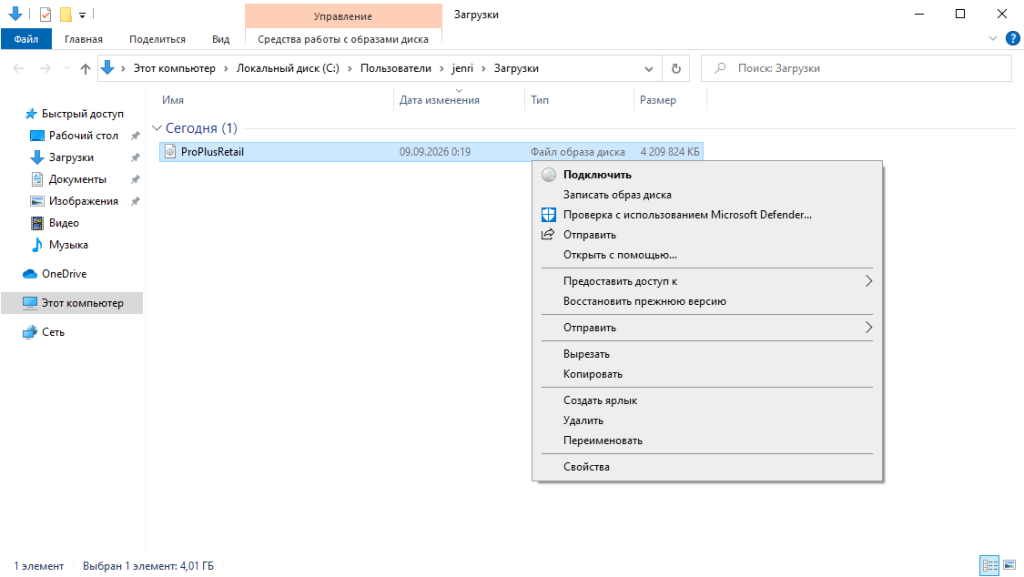This screenshot has height=577, width=1024.
Task: Click the jenri breadcrumb segment
Action: [462, 68]
